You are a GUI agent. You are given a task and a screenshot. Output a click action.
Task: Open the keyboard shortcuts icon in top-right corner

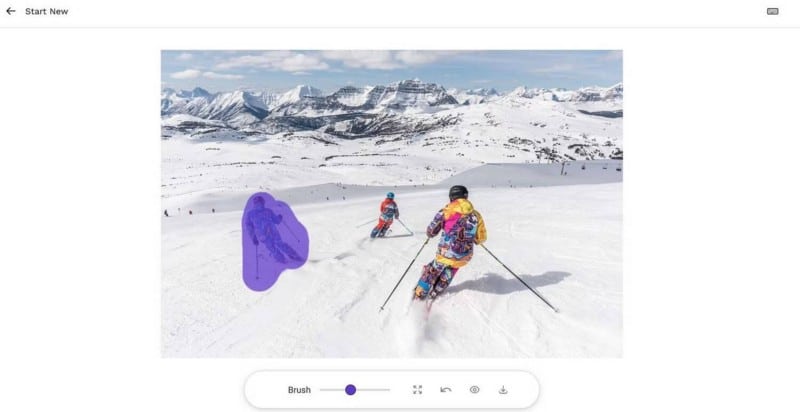point(772,11)
